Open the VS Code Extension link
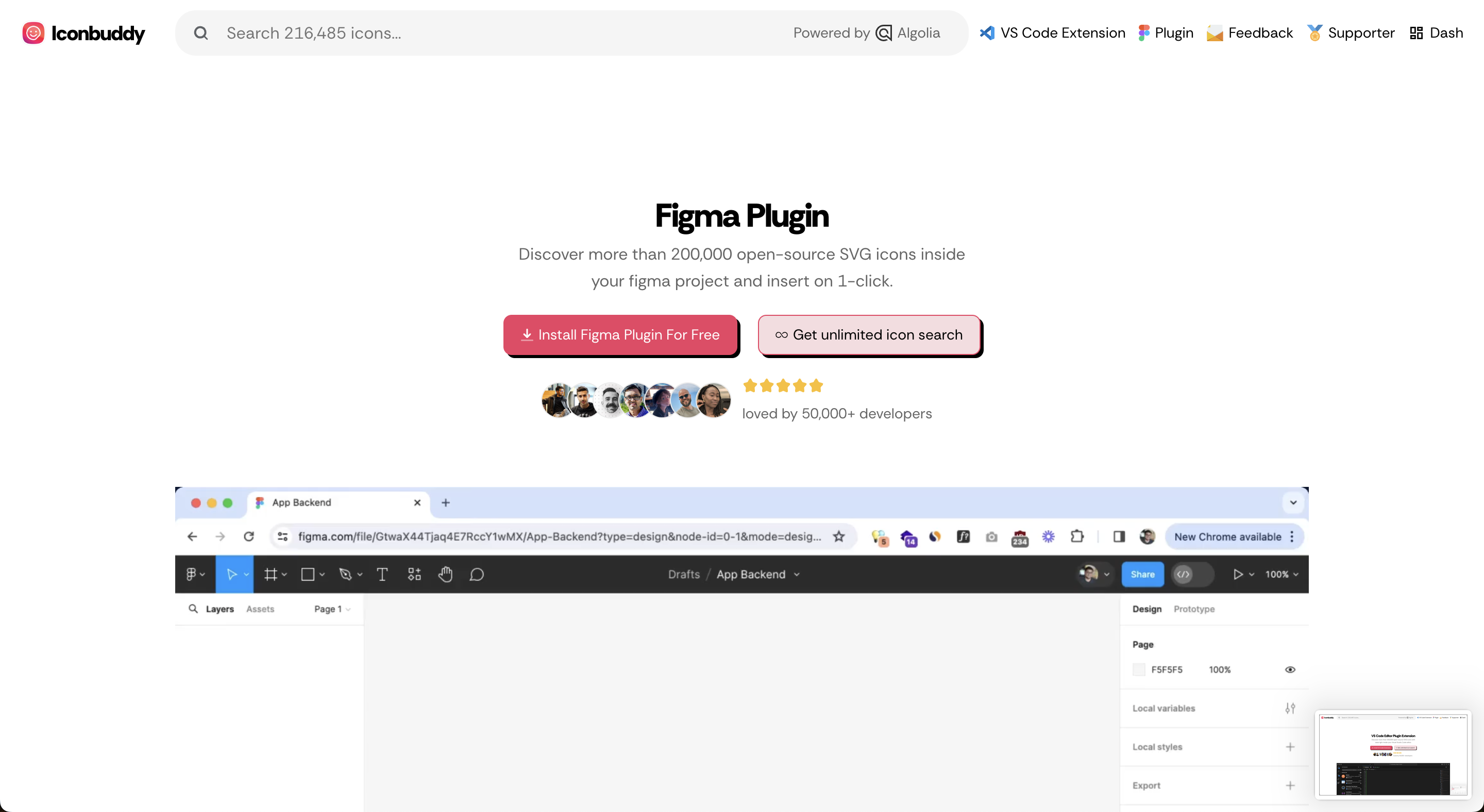Screen dimensions: 1484x812 pos(1053,33)
